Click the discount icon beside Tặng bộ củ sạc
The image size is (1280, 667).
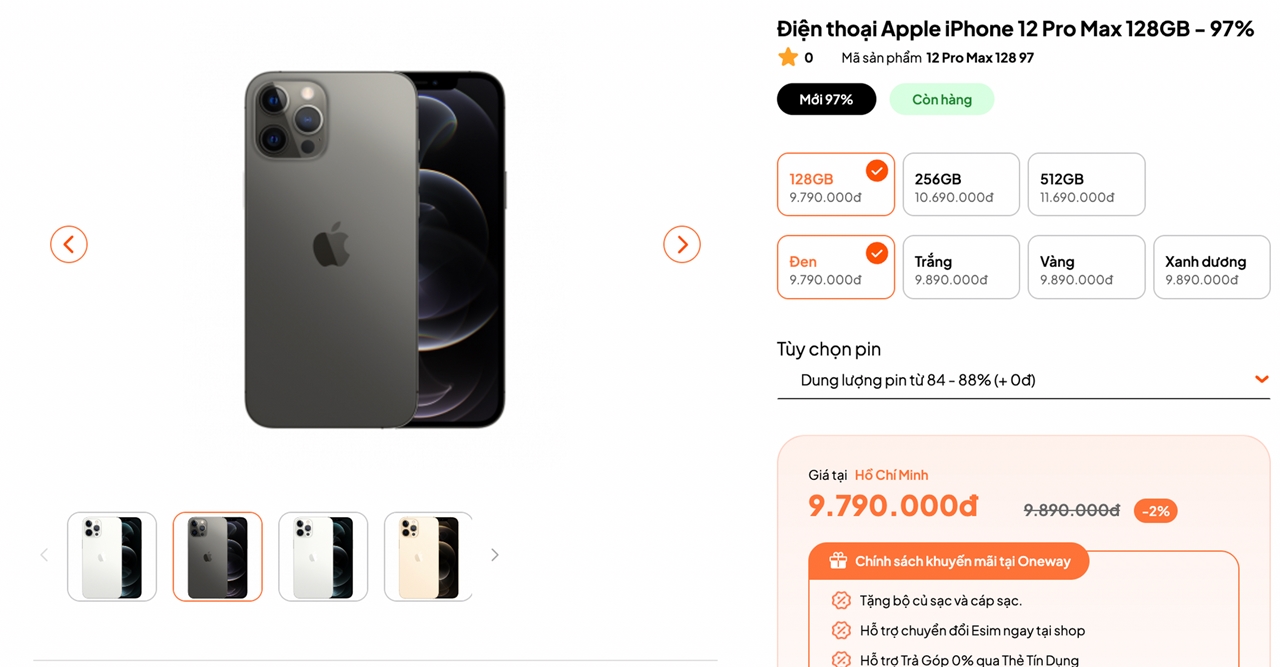coord(841,601)
